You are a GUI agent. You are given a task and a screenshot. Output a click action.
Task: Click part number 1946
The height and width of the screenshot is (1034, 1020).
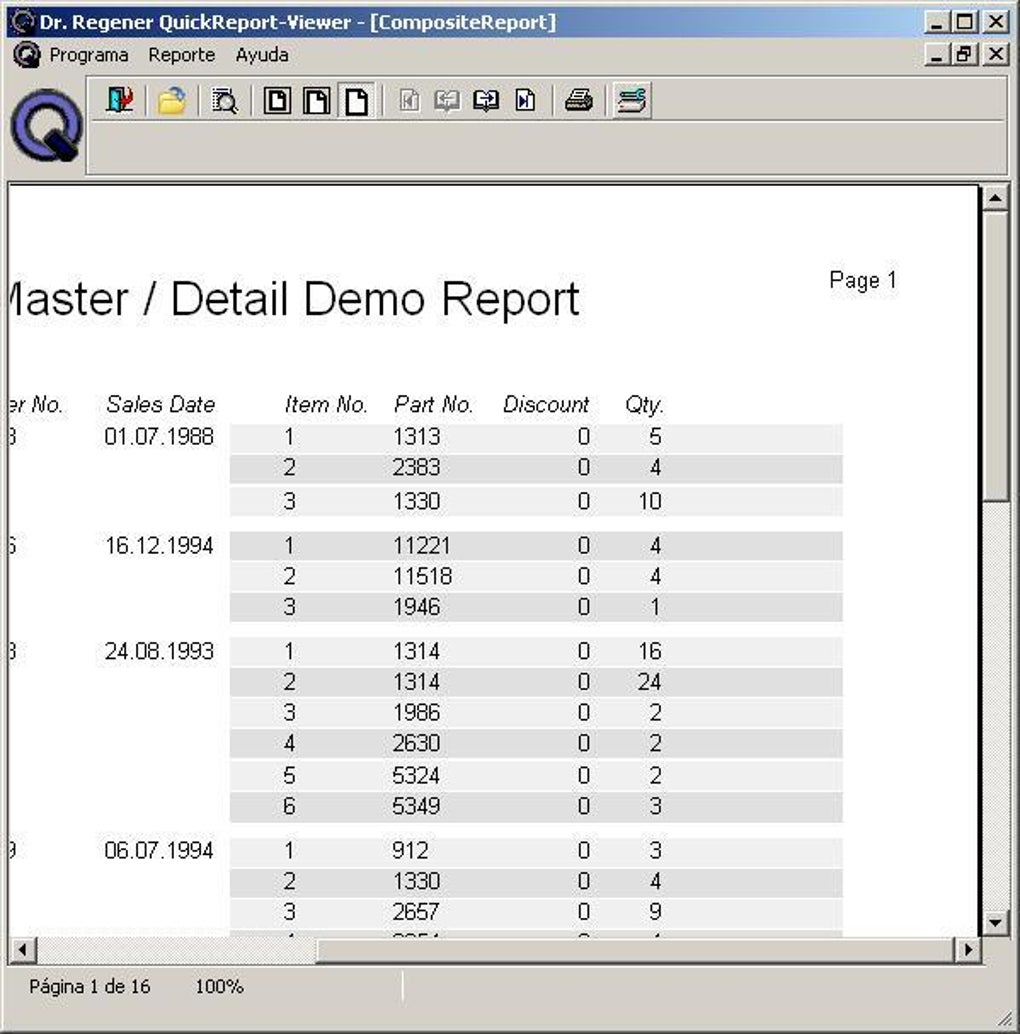(x=416, y=607)
